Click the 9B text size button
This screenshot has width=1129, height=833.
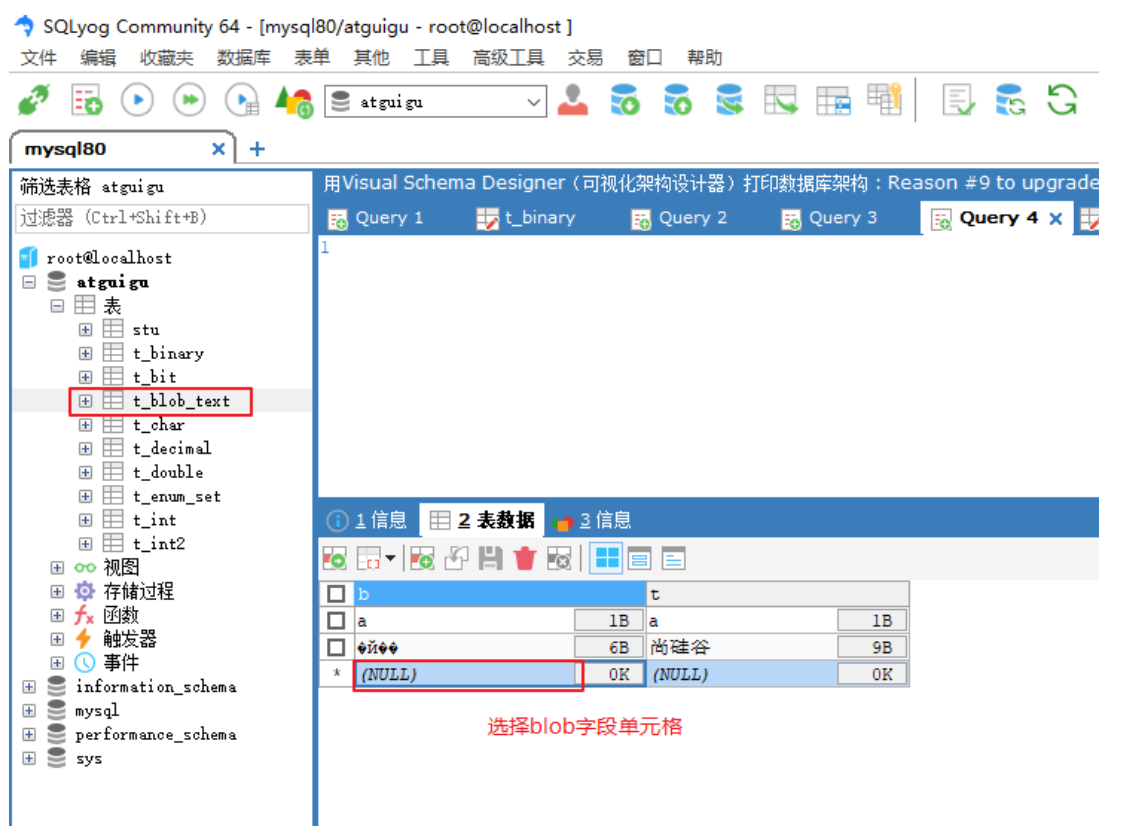pyautogui.click(x=872, y=647)
